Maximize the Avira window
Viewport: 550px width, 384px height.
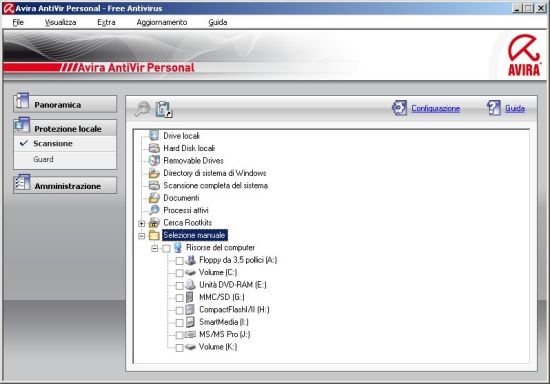click(x=529, y=8)
